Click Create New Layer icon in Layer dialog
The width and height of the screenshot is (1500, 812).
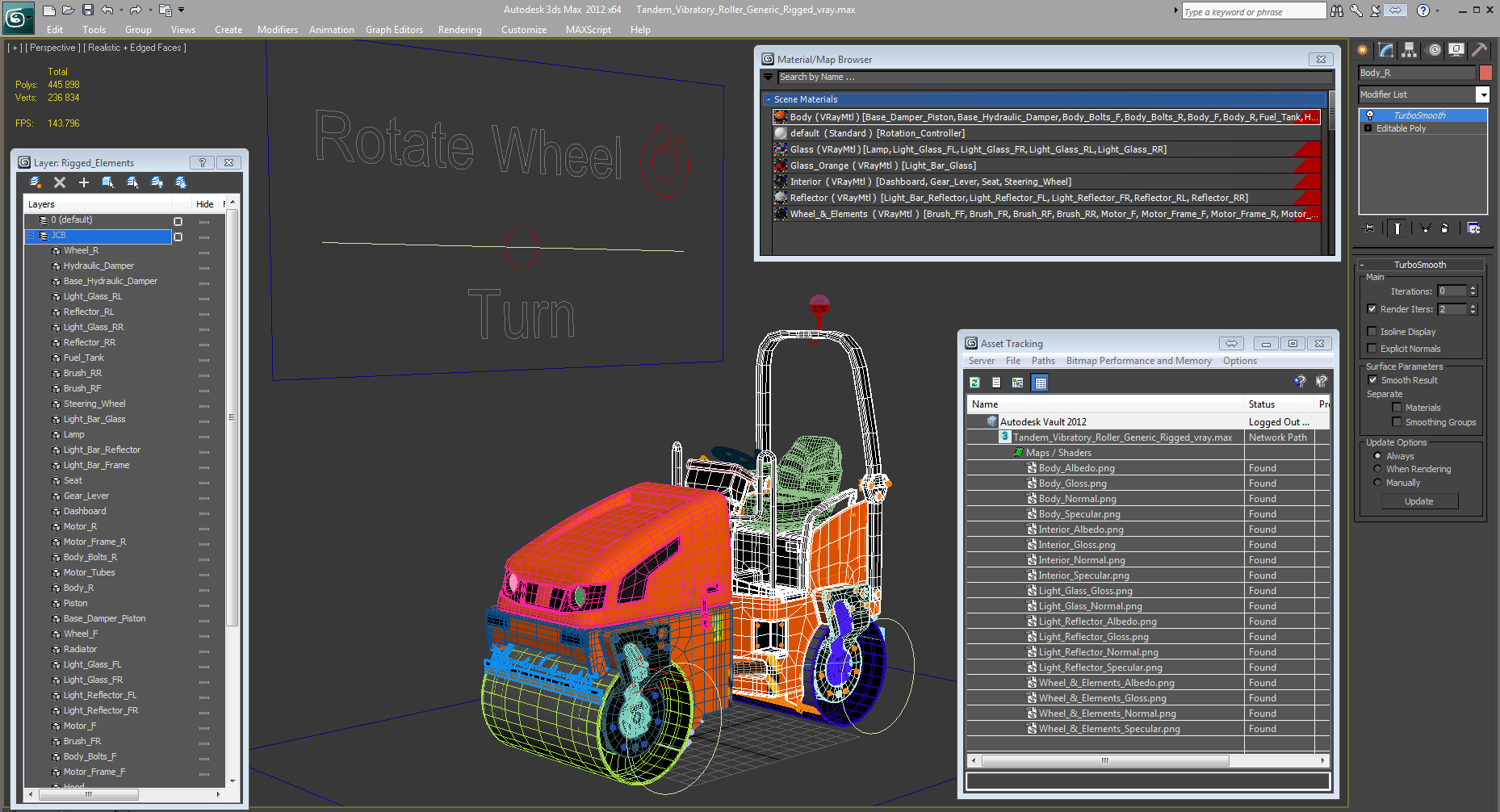coord(36,182)
